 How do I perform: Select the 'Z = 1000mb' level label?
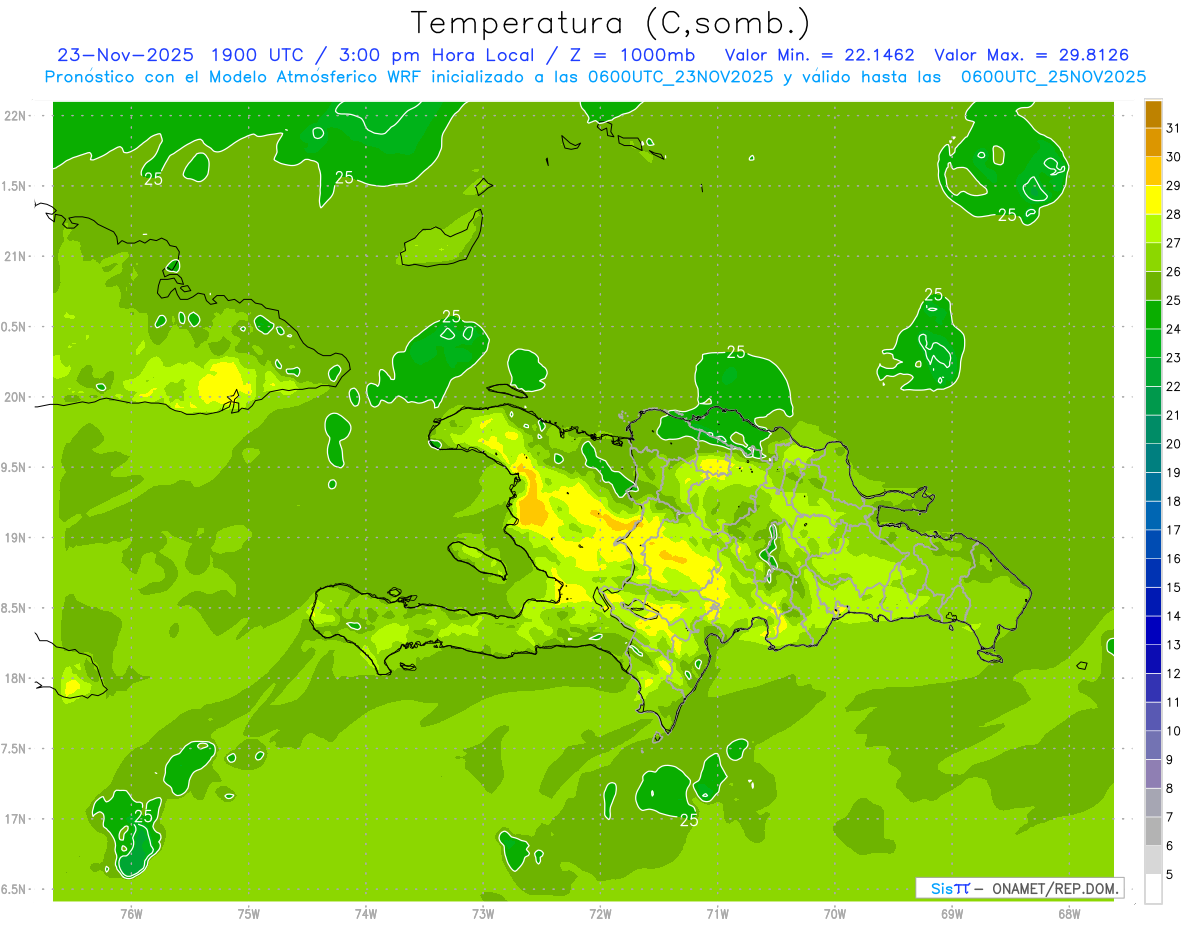631,55
